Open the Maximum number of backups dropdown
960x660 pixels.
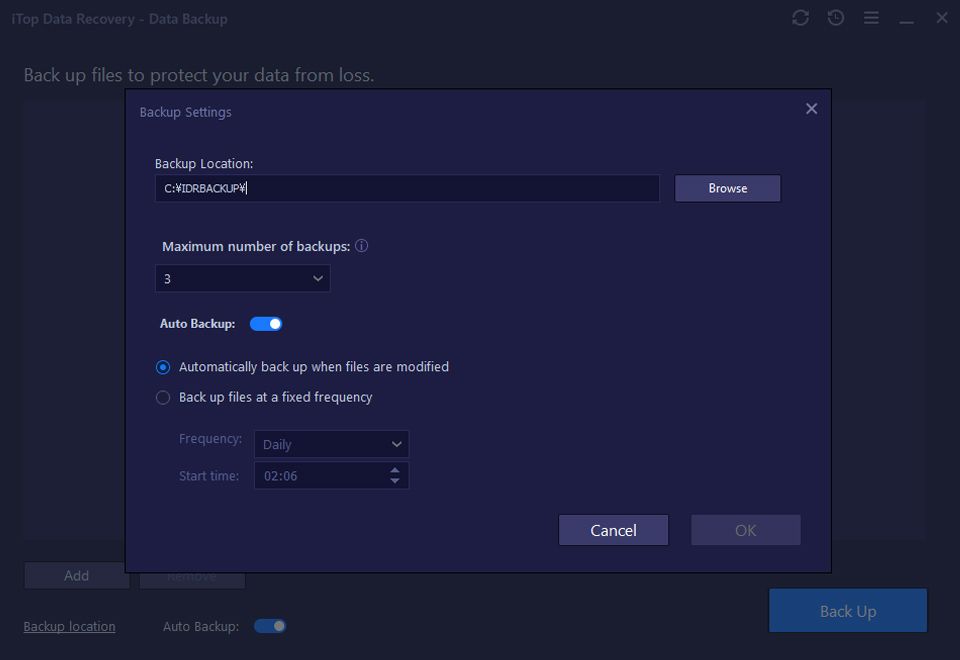tap(242, 279)
